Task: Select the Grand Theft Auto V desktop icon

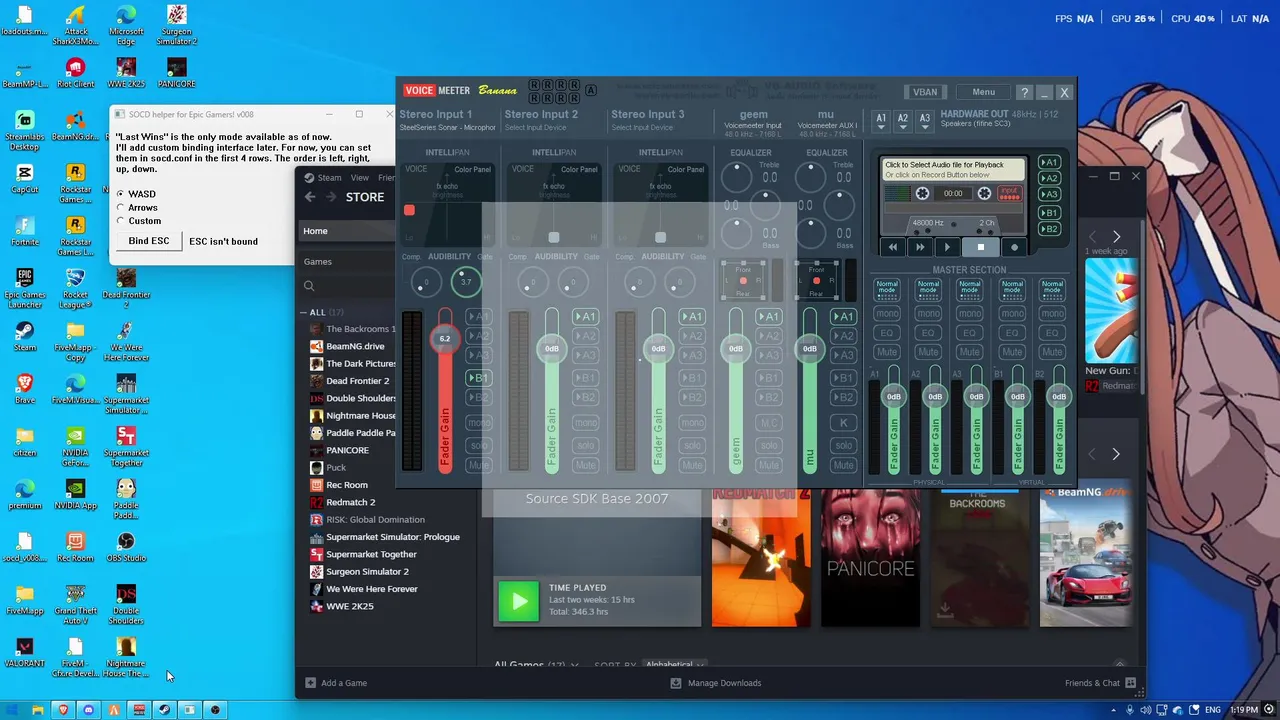Action: 75,604
